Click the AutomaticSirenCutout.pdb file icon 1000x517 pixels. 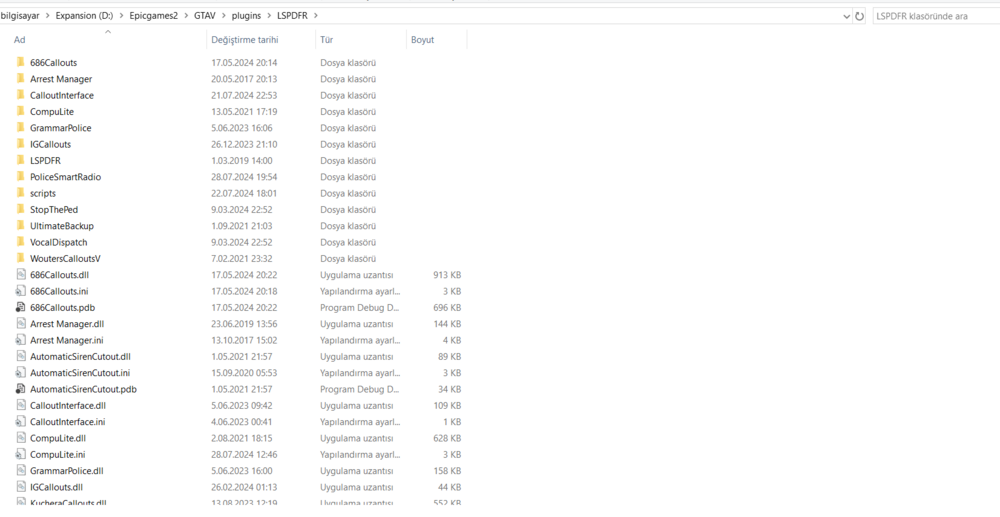[20, 389]
